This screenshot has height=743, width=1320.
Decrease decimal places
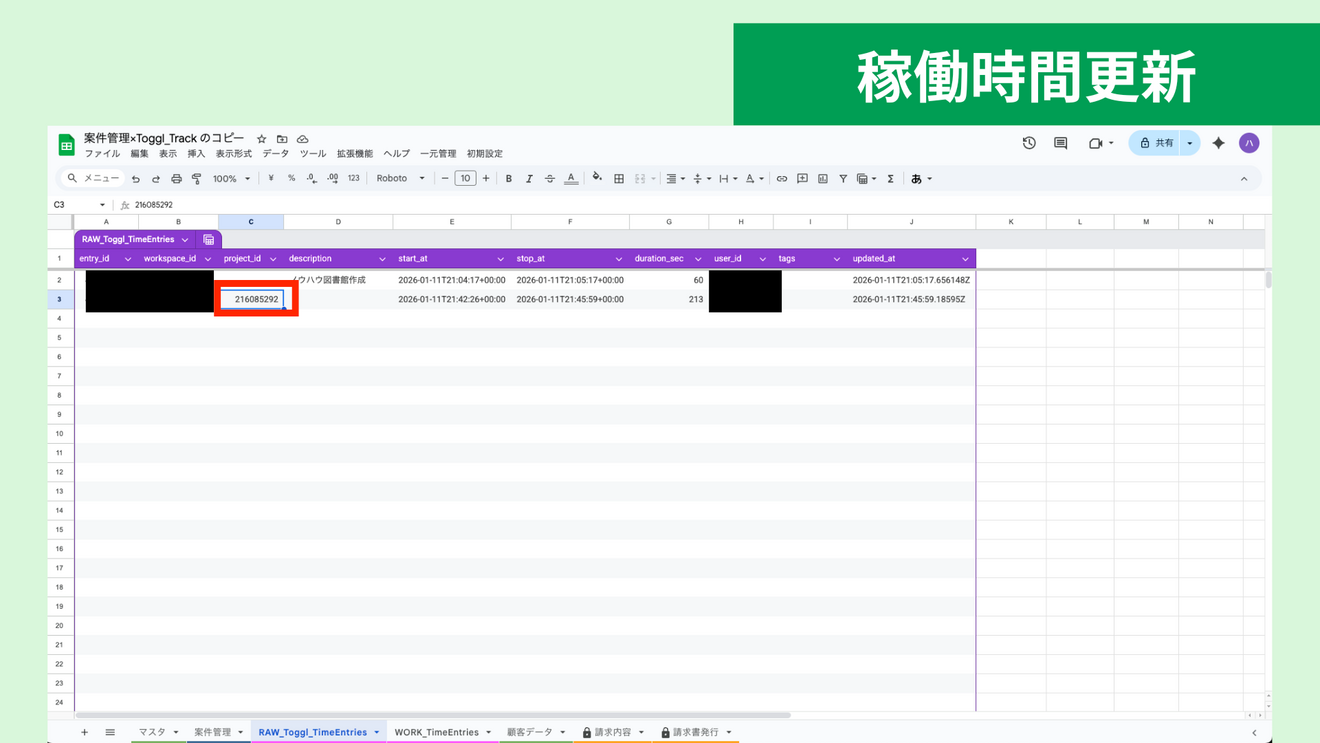pyautogui.click(x=311, y=179)
